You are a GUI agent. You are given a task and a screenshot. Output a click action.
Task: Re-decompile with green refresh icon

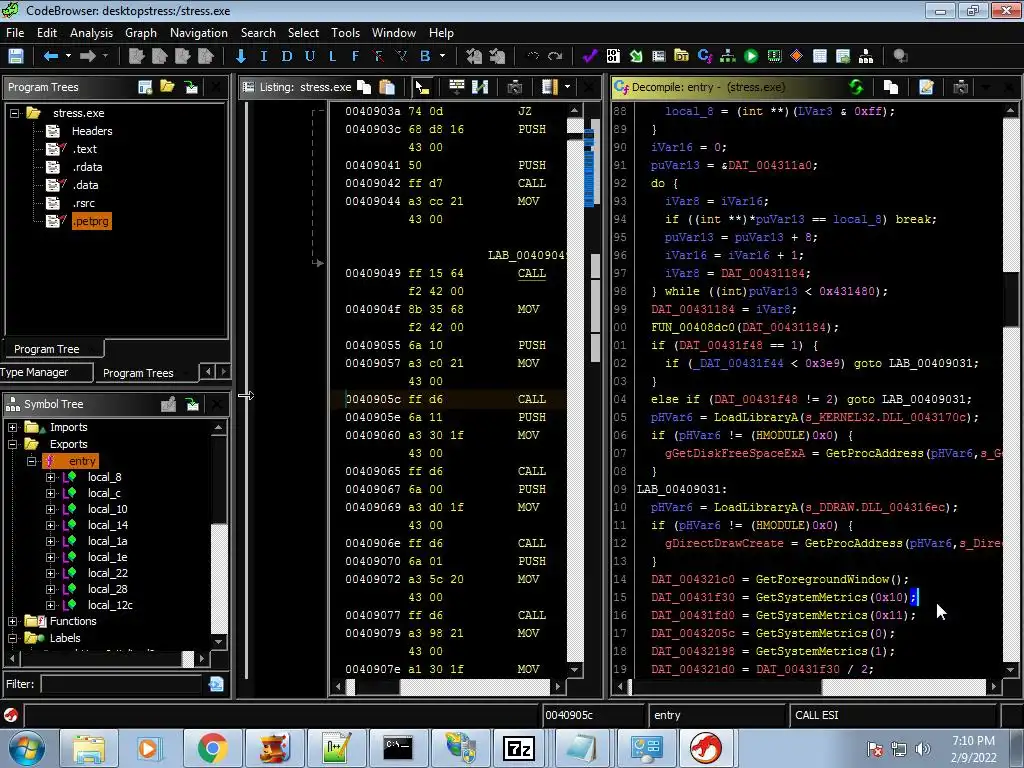[x=856, y=87]
